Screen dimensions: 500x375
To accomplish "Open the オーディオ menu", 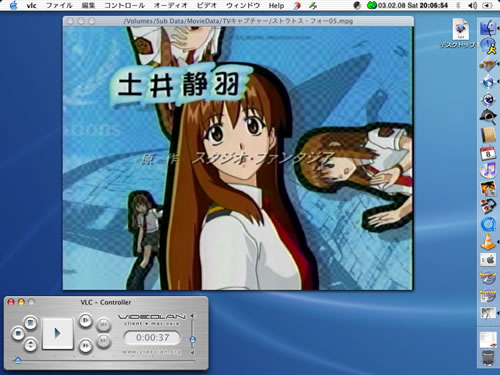I will point(171,6).
